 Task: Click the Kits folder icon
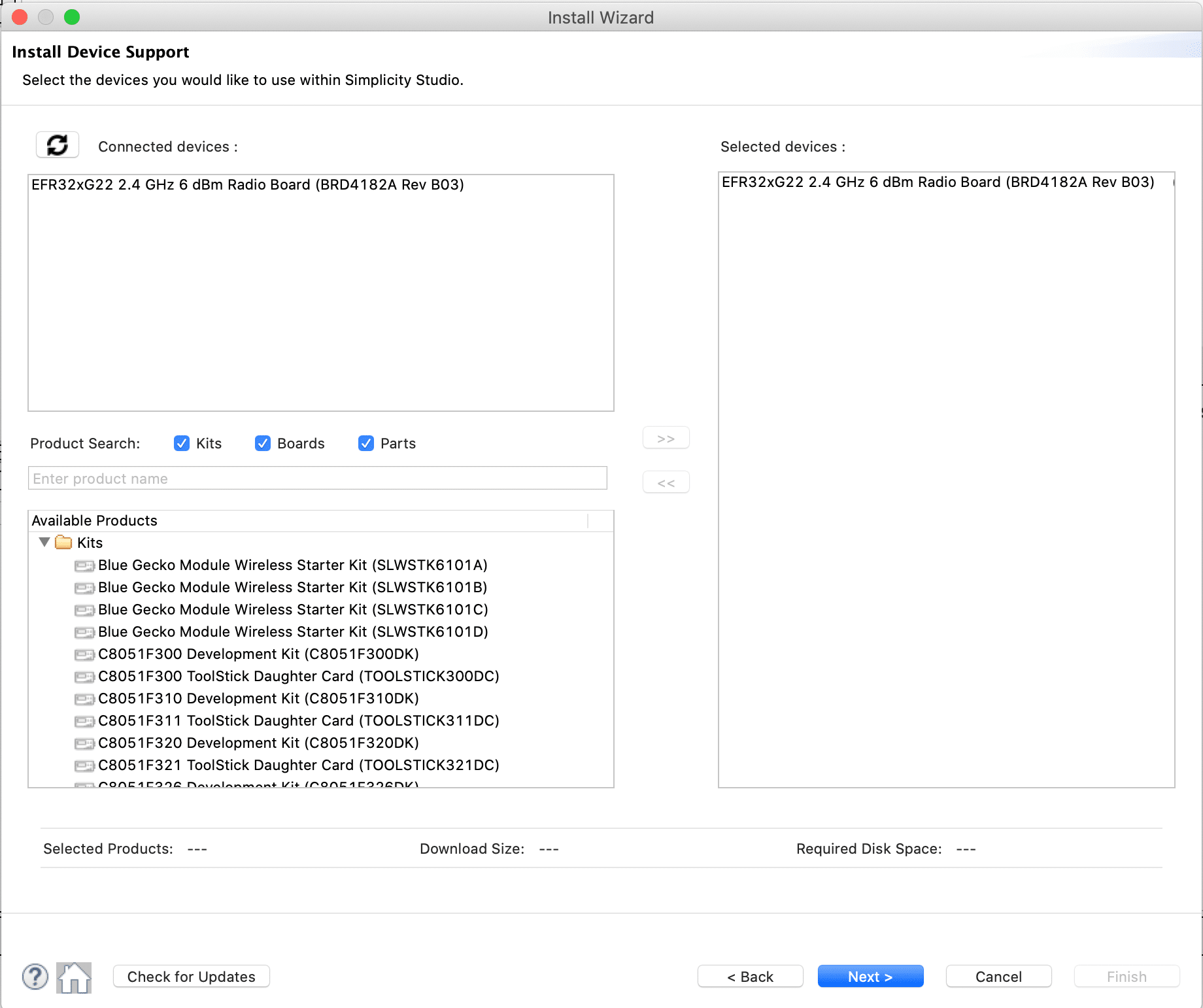pos(63,543)
